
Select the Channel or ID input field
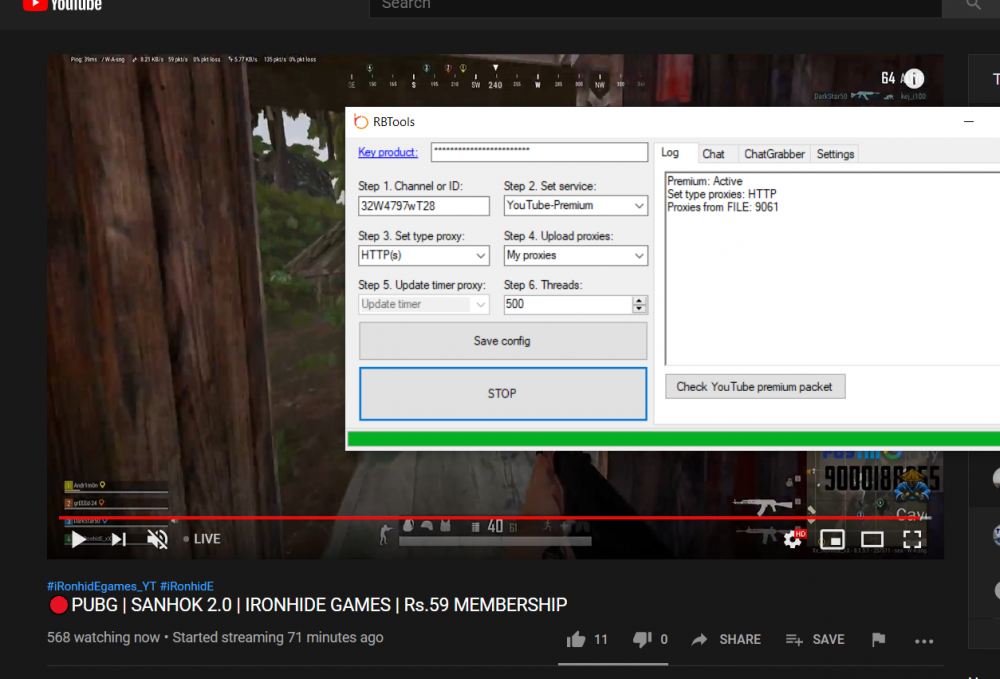(x=423, y=205)
